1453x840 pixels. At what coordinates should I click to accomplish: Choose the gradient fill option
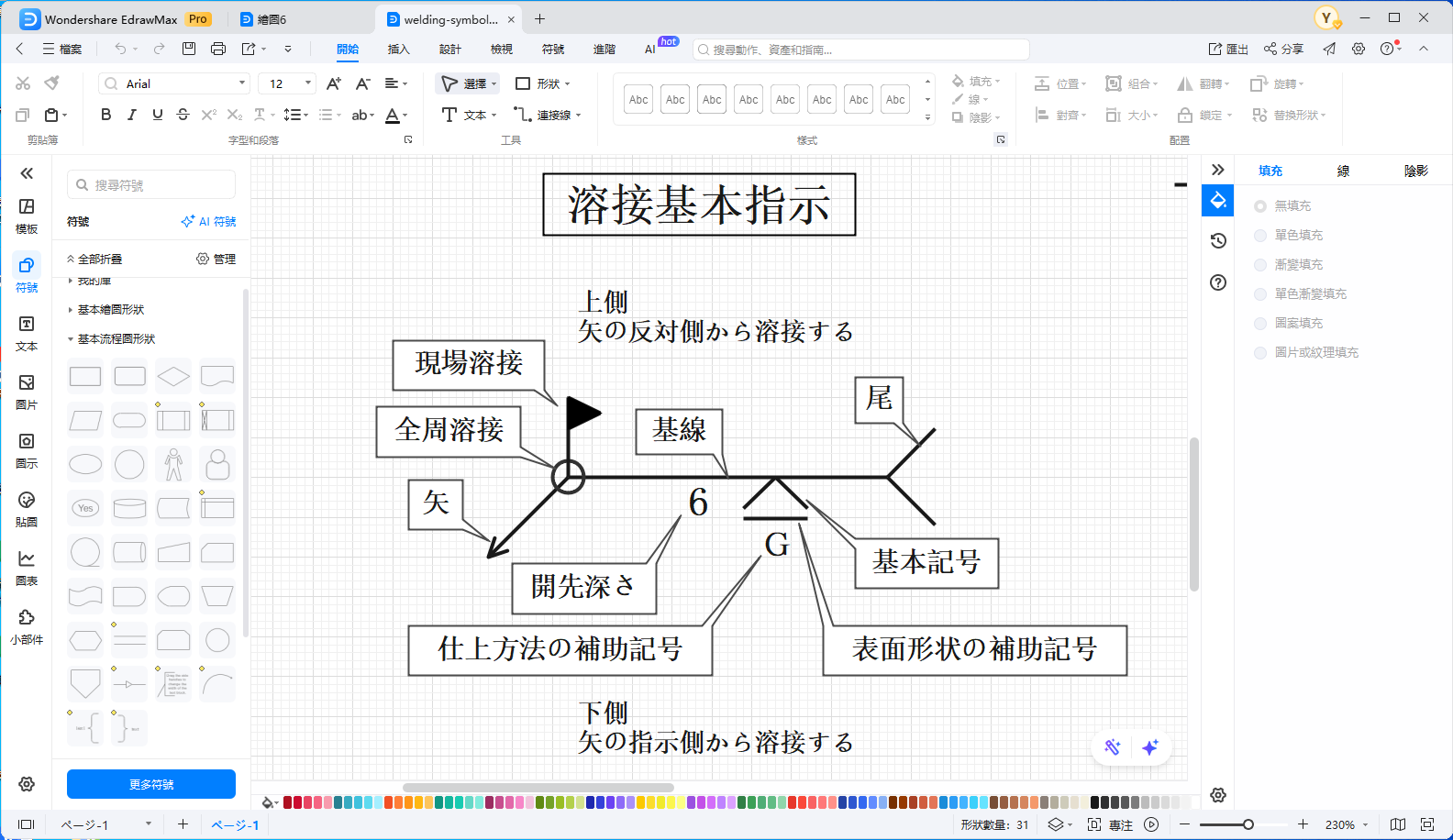click(1298, 264)
